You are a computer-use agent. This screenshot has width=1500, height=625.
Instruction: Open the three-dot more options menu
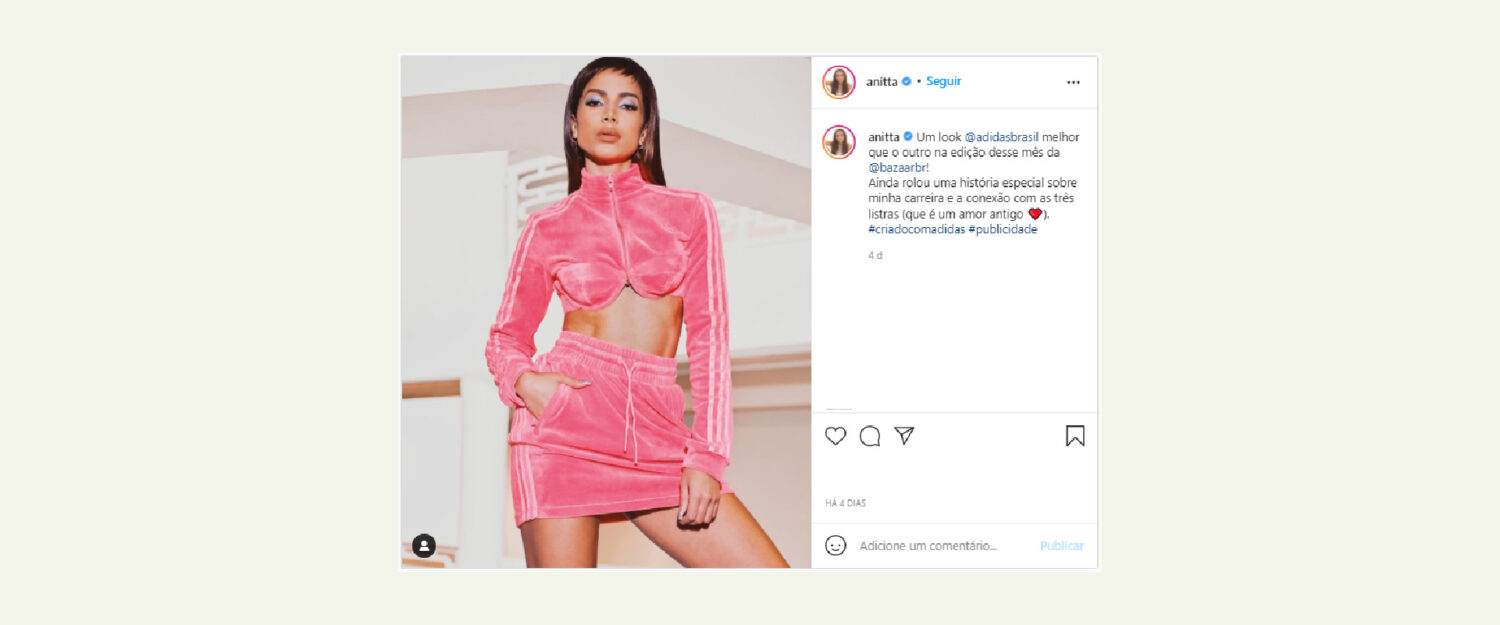1073,82
